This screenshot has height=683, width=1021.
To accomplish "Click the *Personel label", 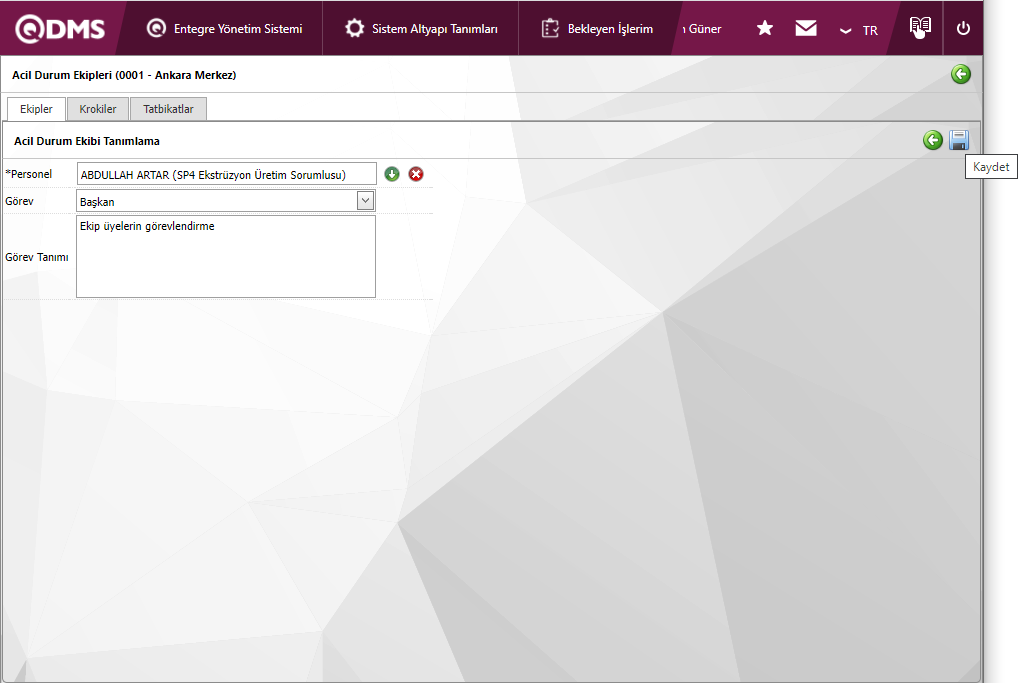I will 29,174.
